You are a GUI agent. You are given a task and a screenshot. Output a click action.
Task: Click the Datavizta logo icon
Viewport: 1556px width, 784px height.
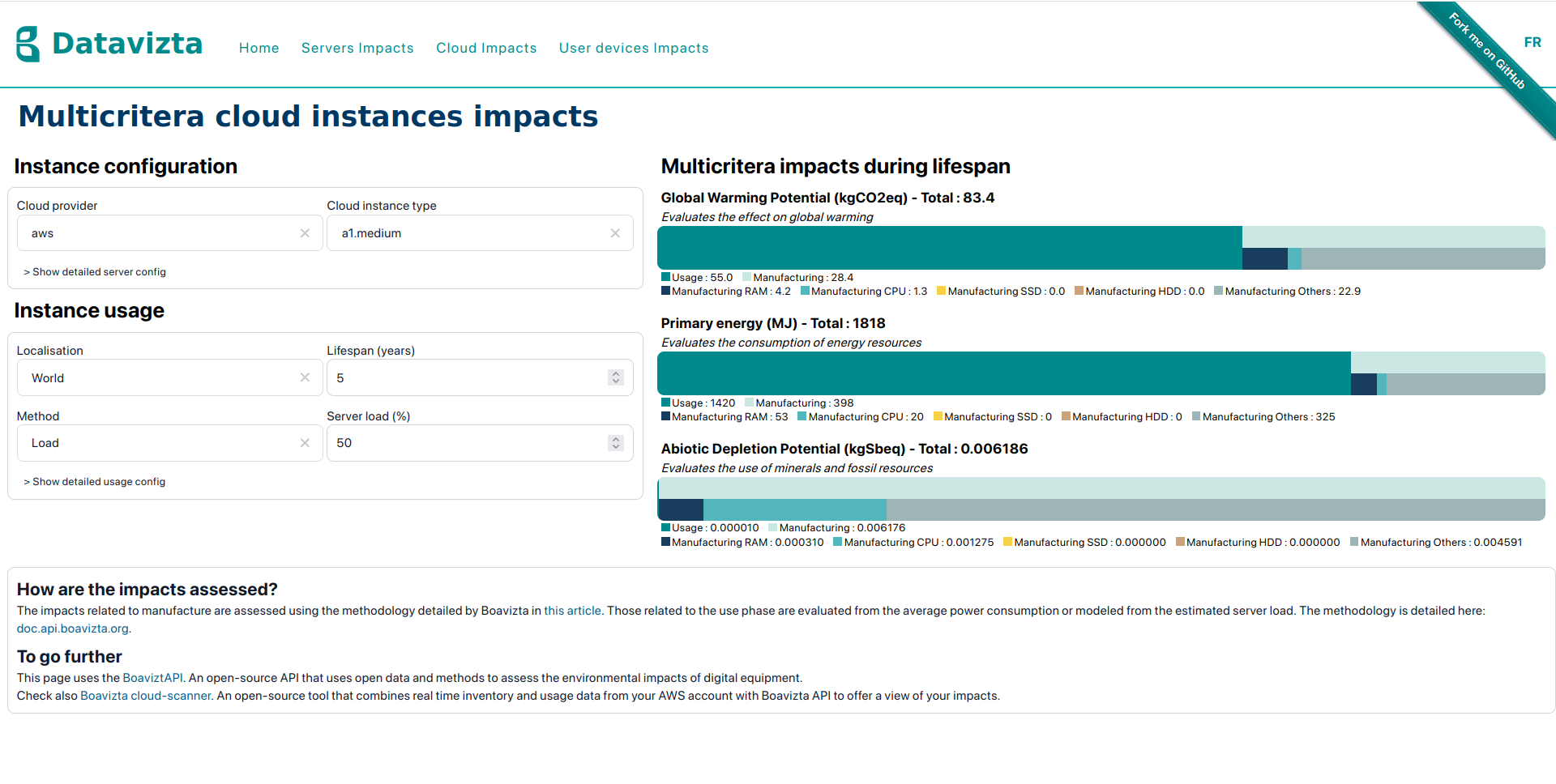pyautogui.click(x=28, y=44)
